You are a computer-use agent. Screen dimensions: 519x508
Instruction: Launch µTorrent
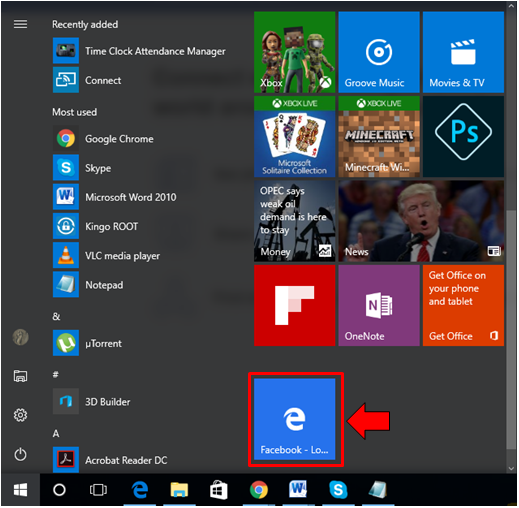87,343
